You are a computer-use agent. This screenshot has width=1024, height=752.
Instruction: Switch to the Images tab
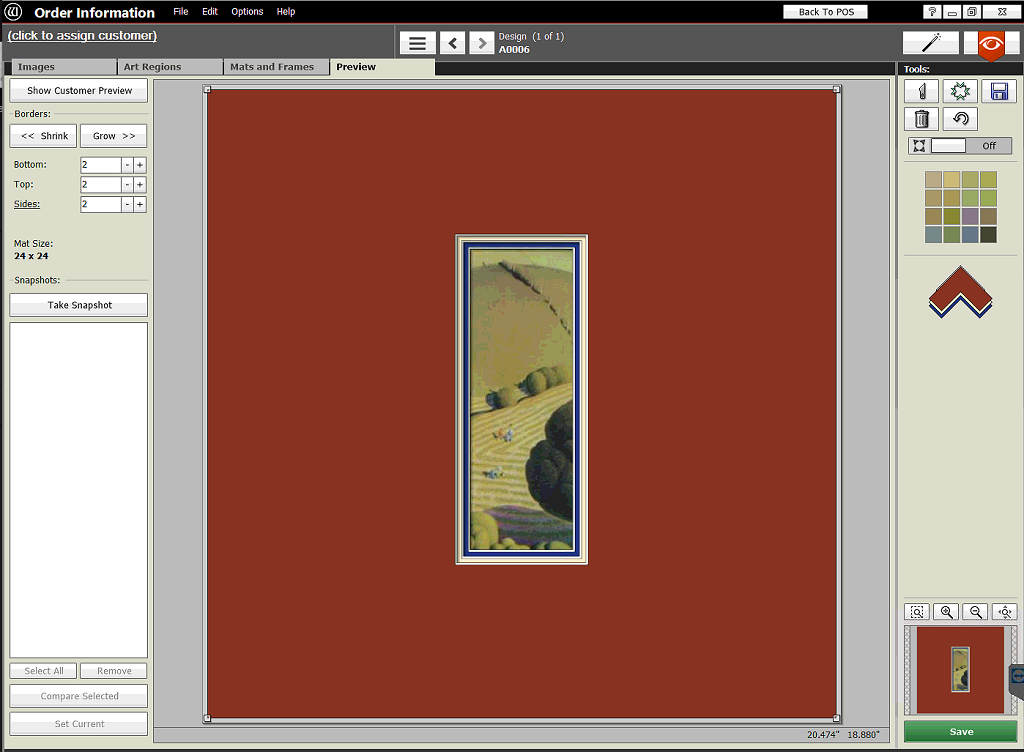click(64, 67)
